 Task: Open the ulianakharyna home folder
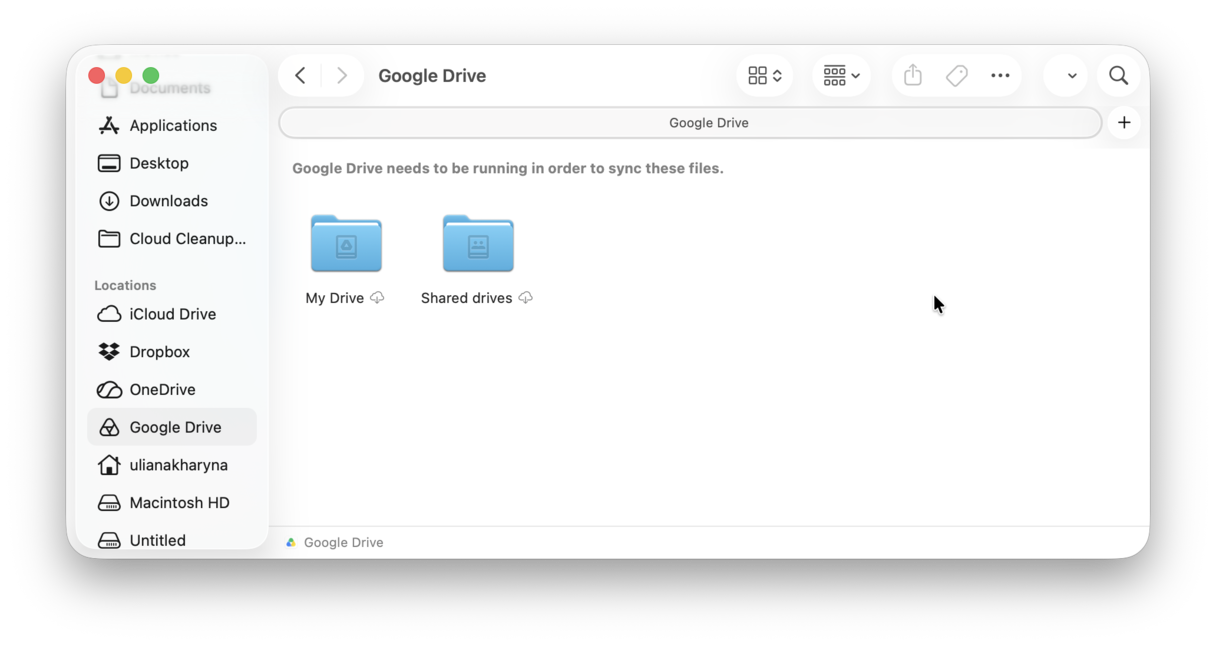point(172,465)
